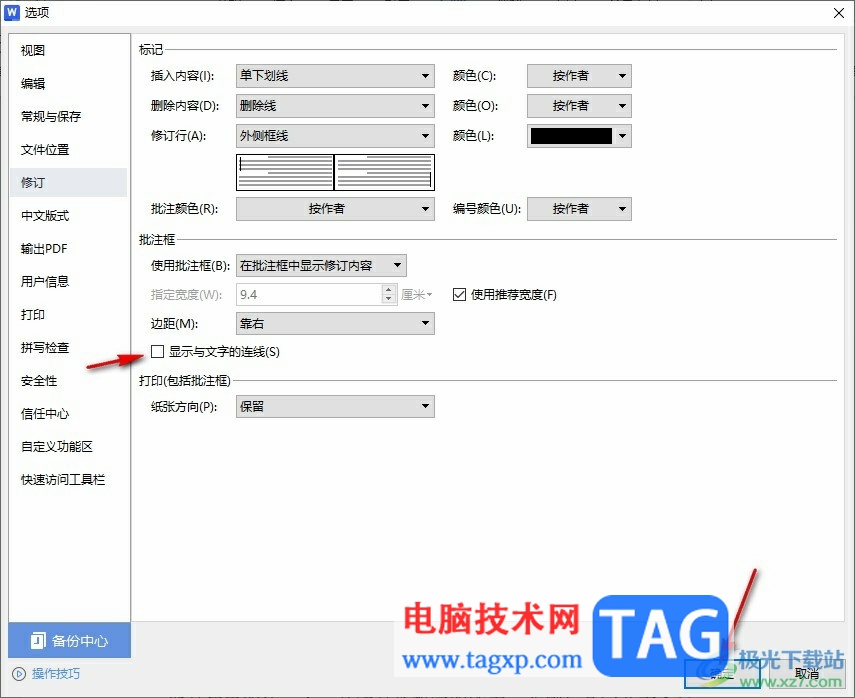This screenshot has height=698, width=855.
Task: Click the 取消 button
Action: (806, 674)
